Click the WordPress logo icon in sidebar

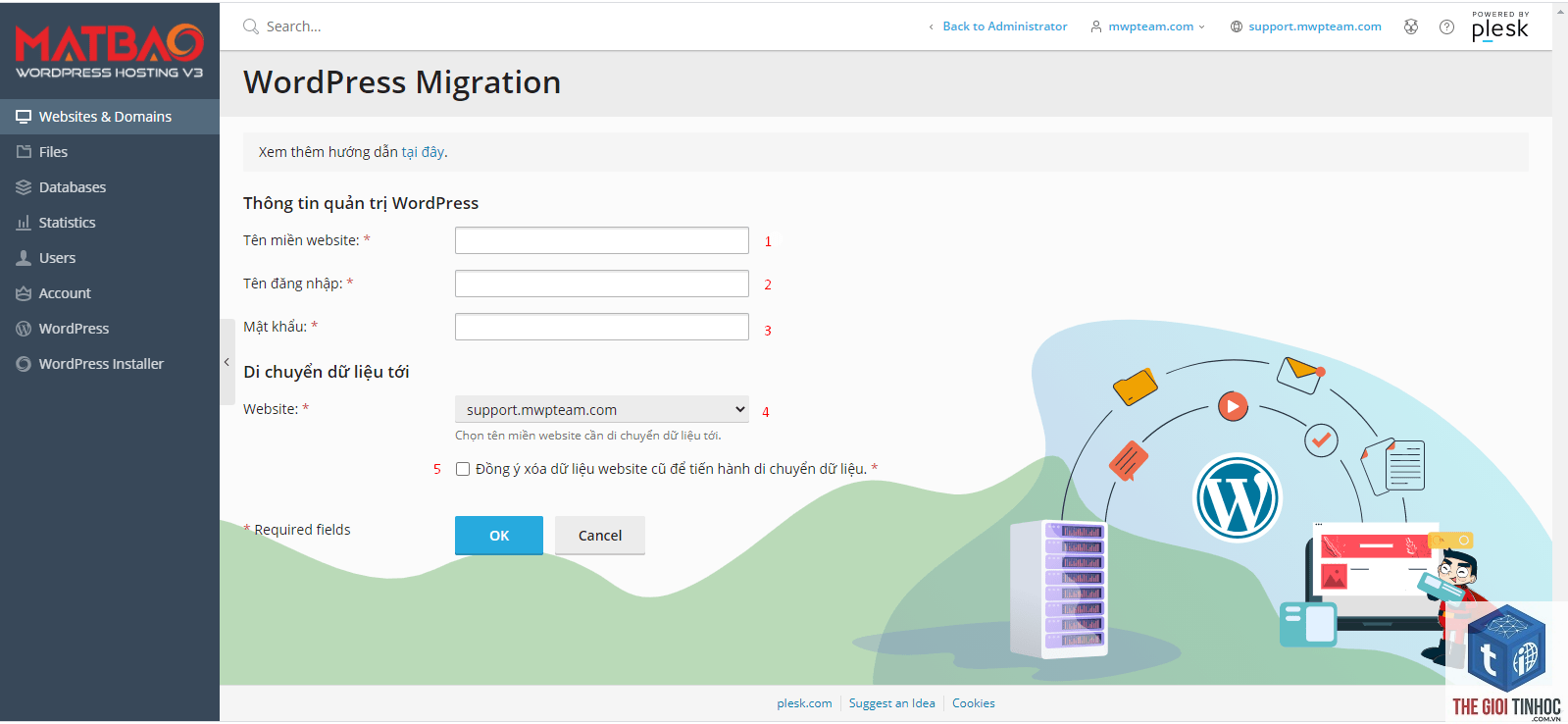point(24,329)
